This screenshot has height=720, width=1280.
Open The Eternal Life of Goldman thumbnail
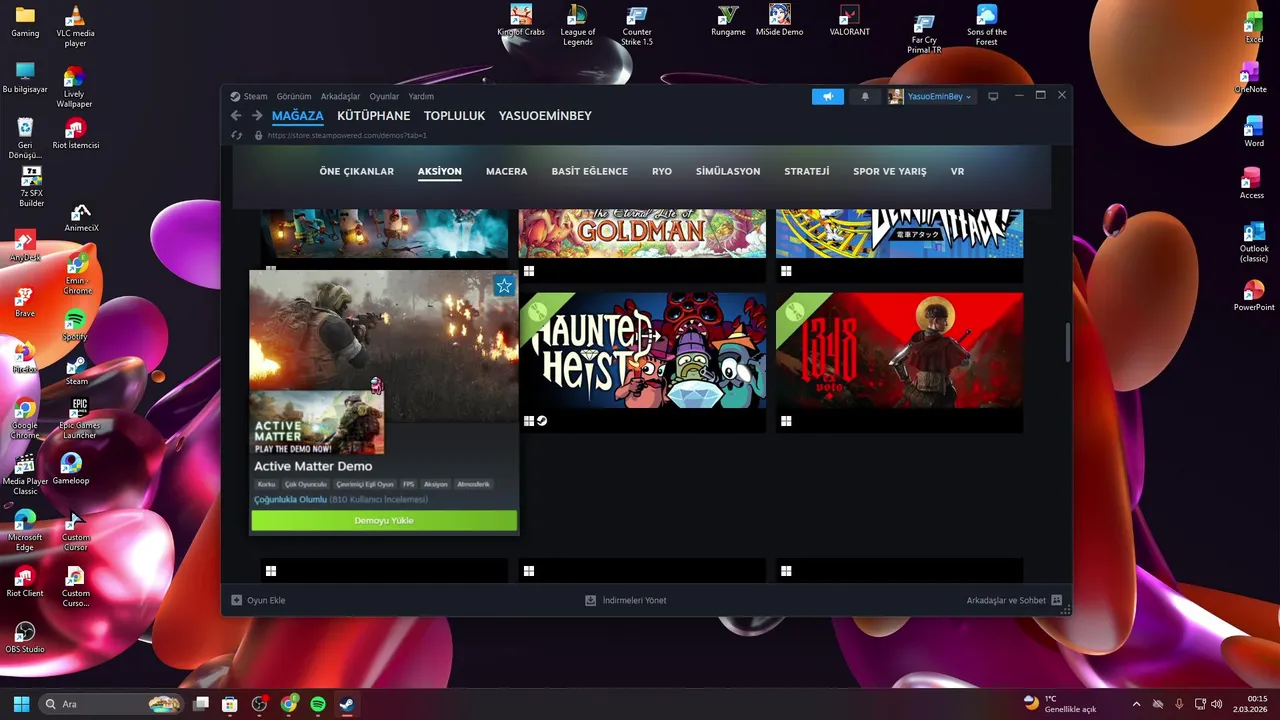(x=642, y=233)
